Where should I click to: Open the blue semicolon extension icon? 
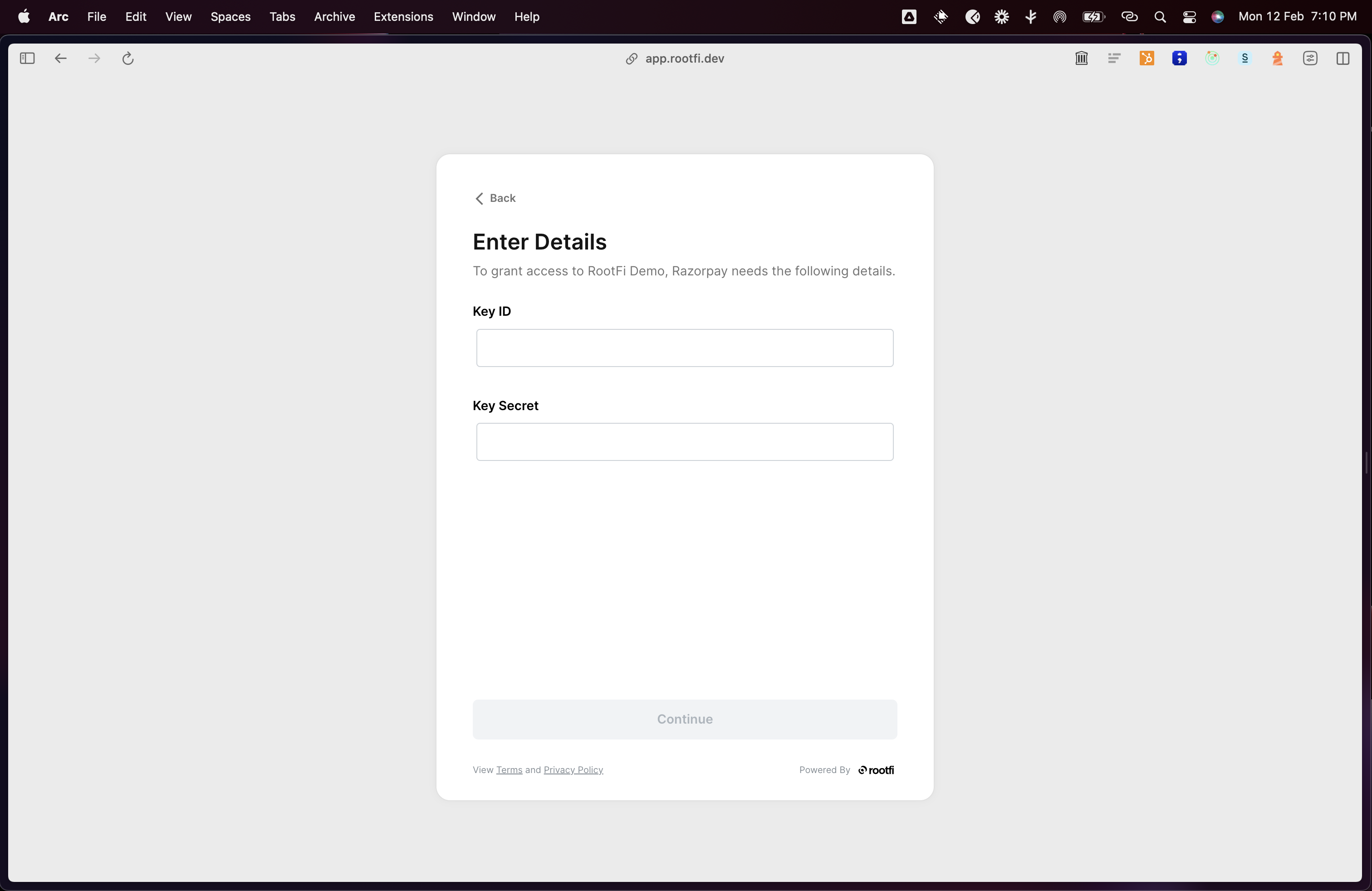pyautogui.click(x=1180, y=58)
